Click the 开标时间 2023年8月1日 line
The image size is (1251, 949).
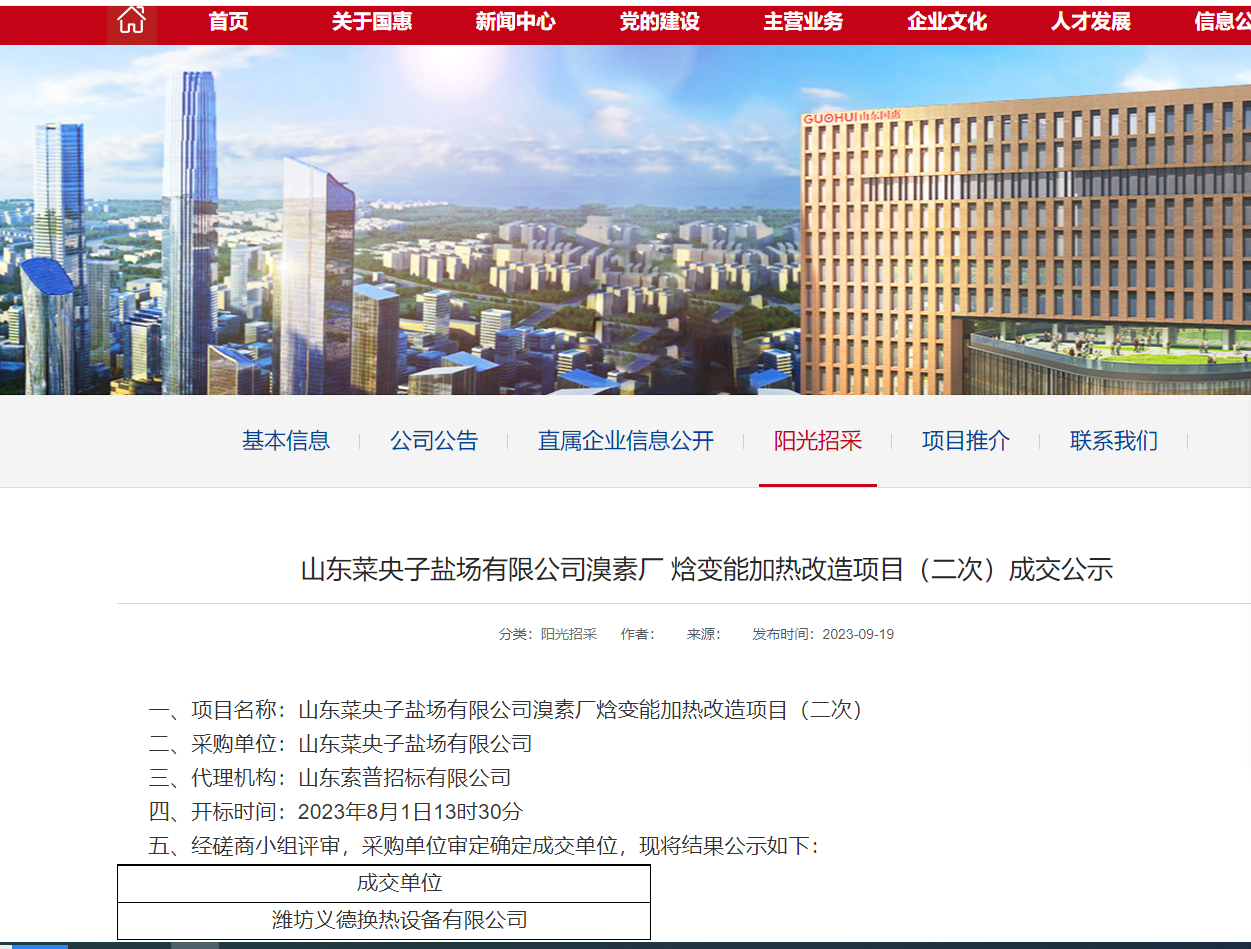click(x=336, y=812)
